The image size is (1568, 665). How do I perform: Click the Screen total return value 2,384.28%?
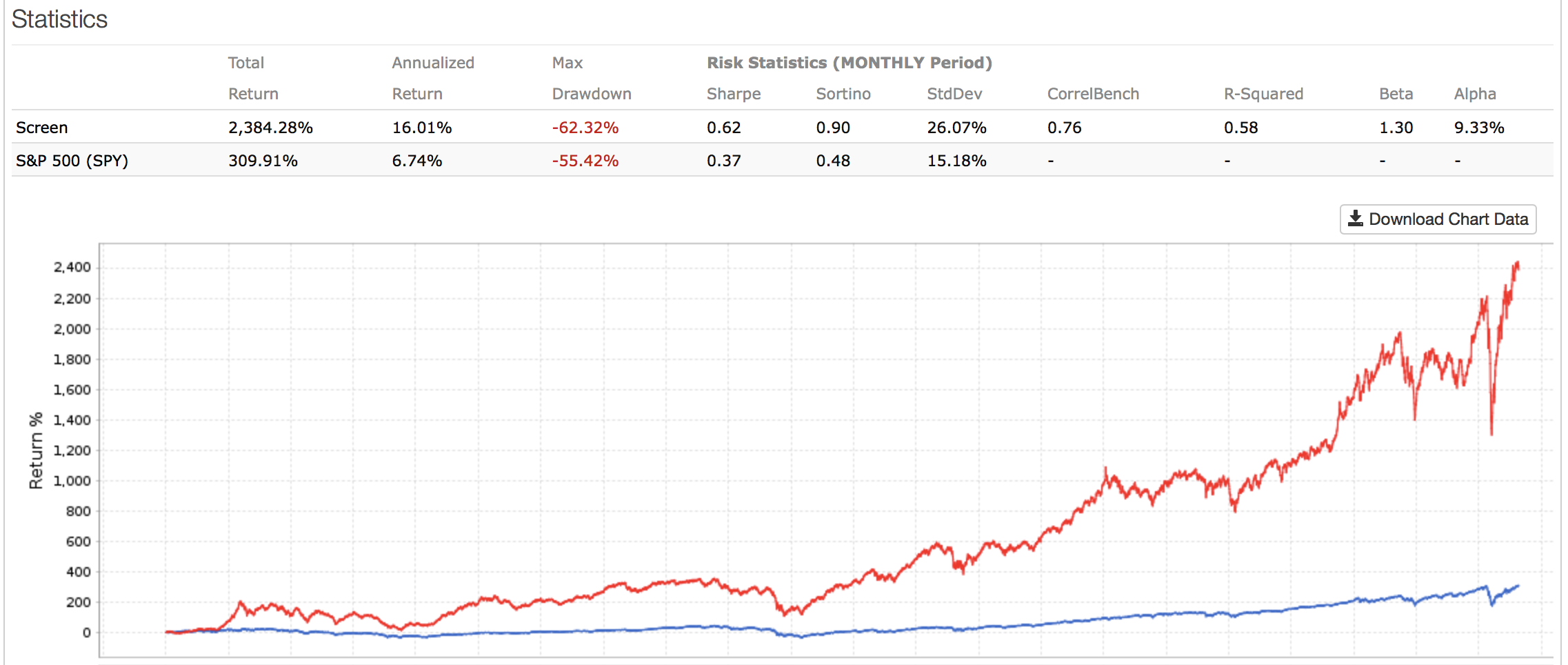click(x=270, y=128)
